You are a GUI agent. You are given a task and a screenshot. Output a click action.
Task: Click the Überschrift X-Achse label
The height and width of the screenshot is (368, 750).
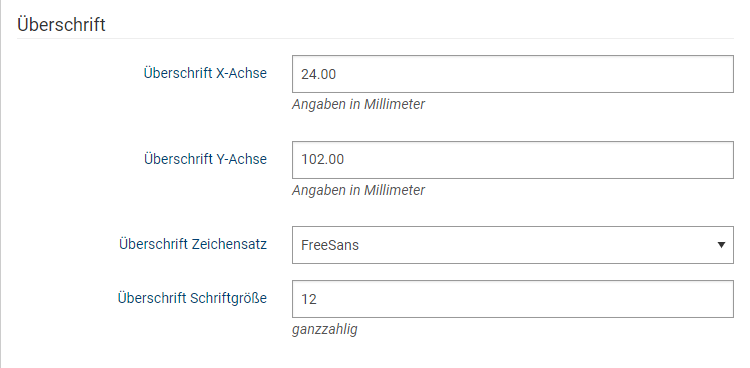tap(205, 73)
